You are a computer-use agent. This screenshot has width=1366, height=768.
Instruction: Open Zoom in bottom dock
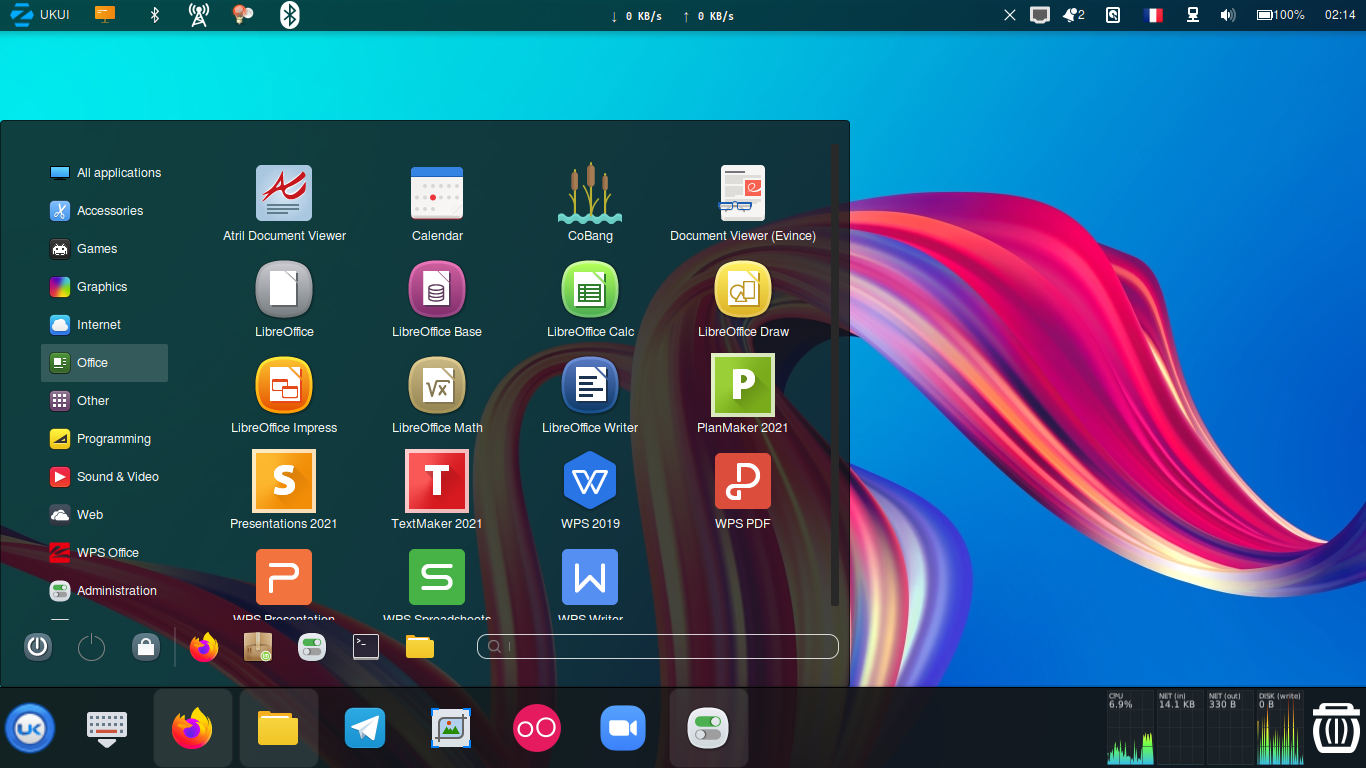pos(623,728)
